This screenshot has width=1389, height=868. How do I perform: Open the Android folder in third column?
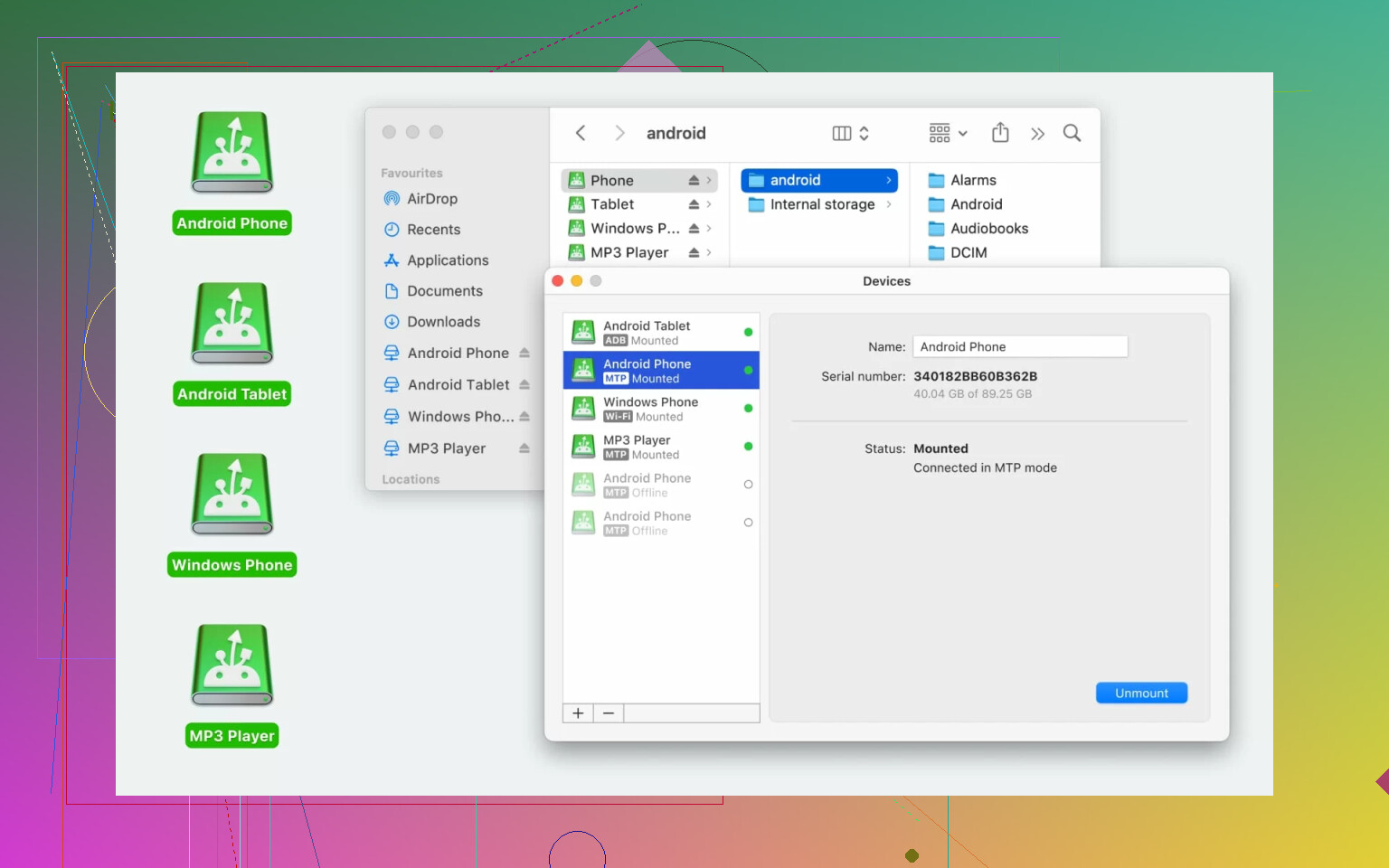click(976, 204)
